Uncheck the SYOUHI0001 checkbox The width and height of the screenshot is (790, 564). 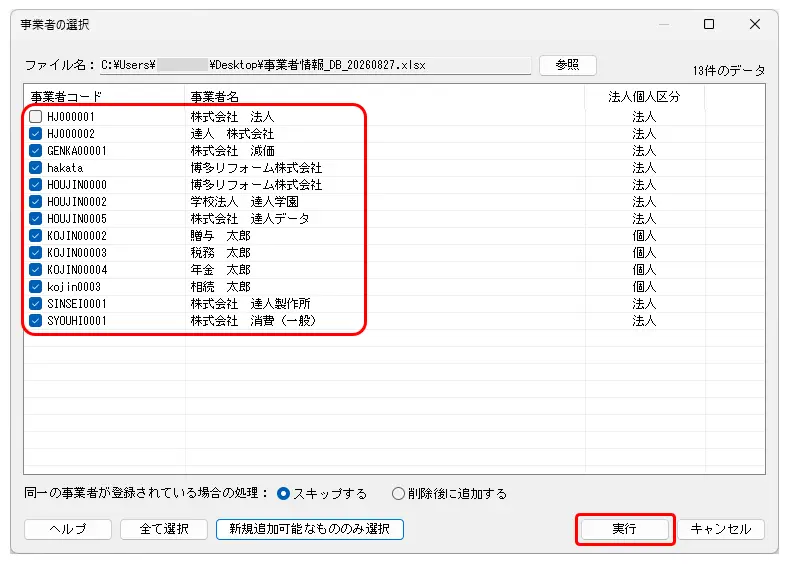pos(35,321)
